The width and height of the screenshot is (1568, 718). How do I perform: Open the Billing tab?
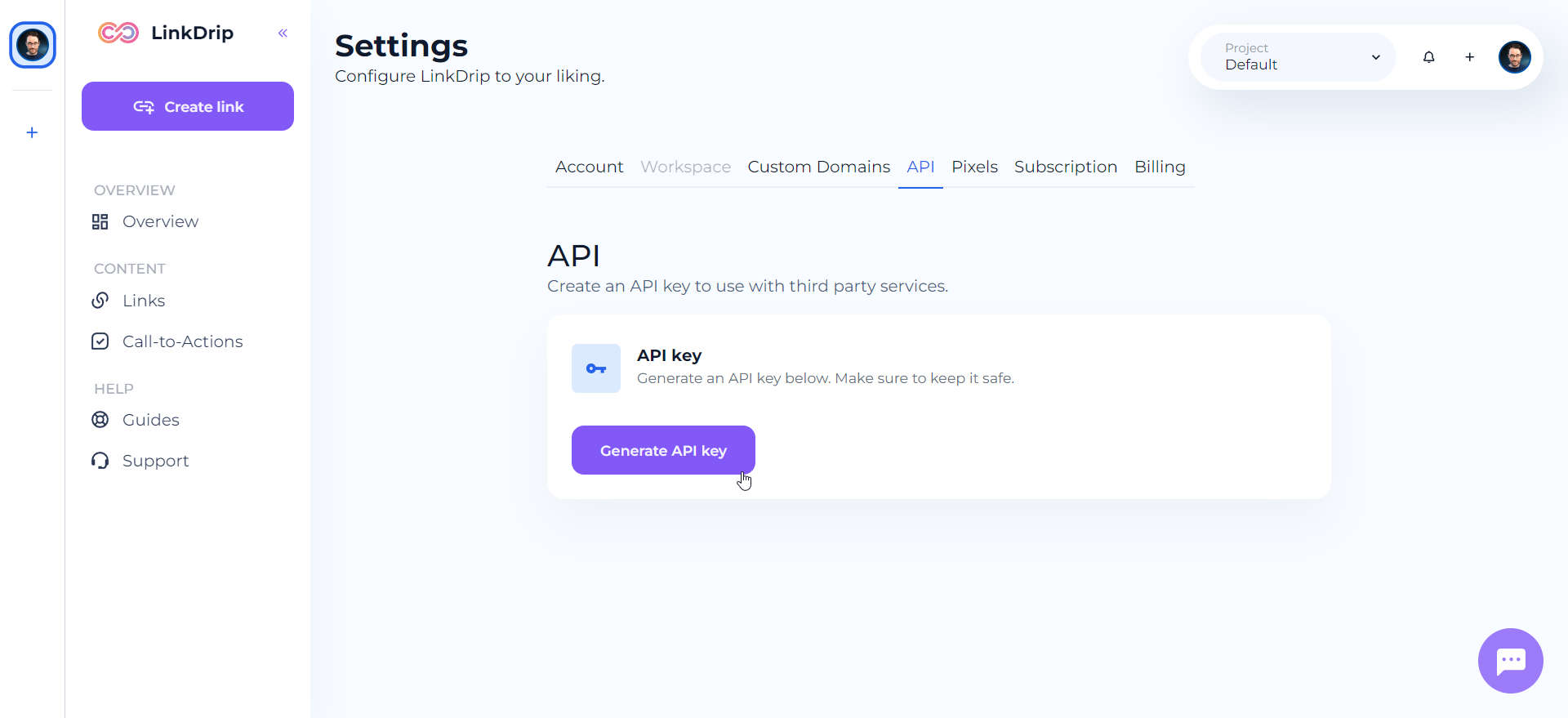tap(1159, 167)
